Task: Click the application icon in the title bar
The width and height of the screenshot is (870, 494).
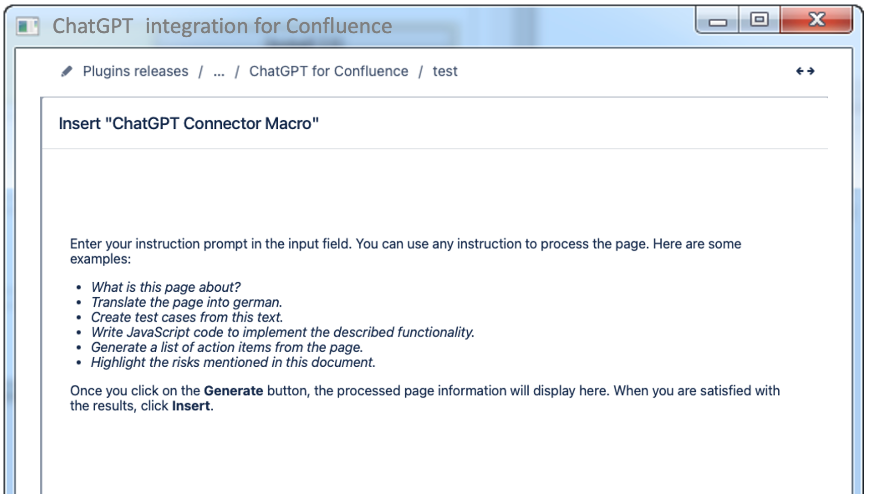Action: (x=28, y=27)
